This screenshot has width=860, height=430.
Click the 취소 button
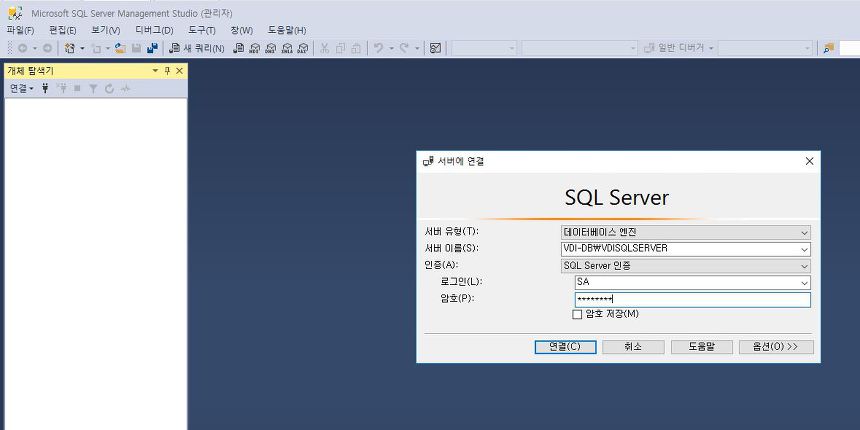tap(633, 347)
